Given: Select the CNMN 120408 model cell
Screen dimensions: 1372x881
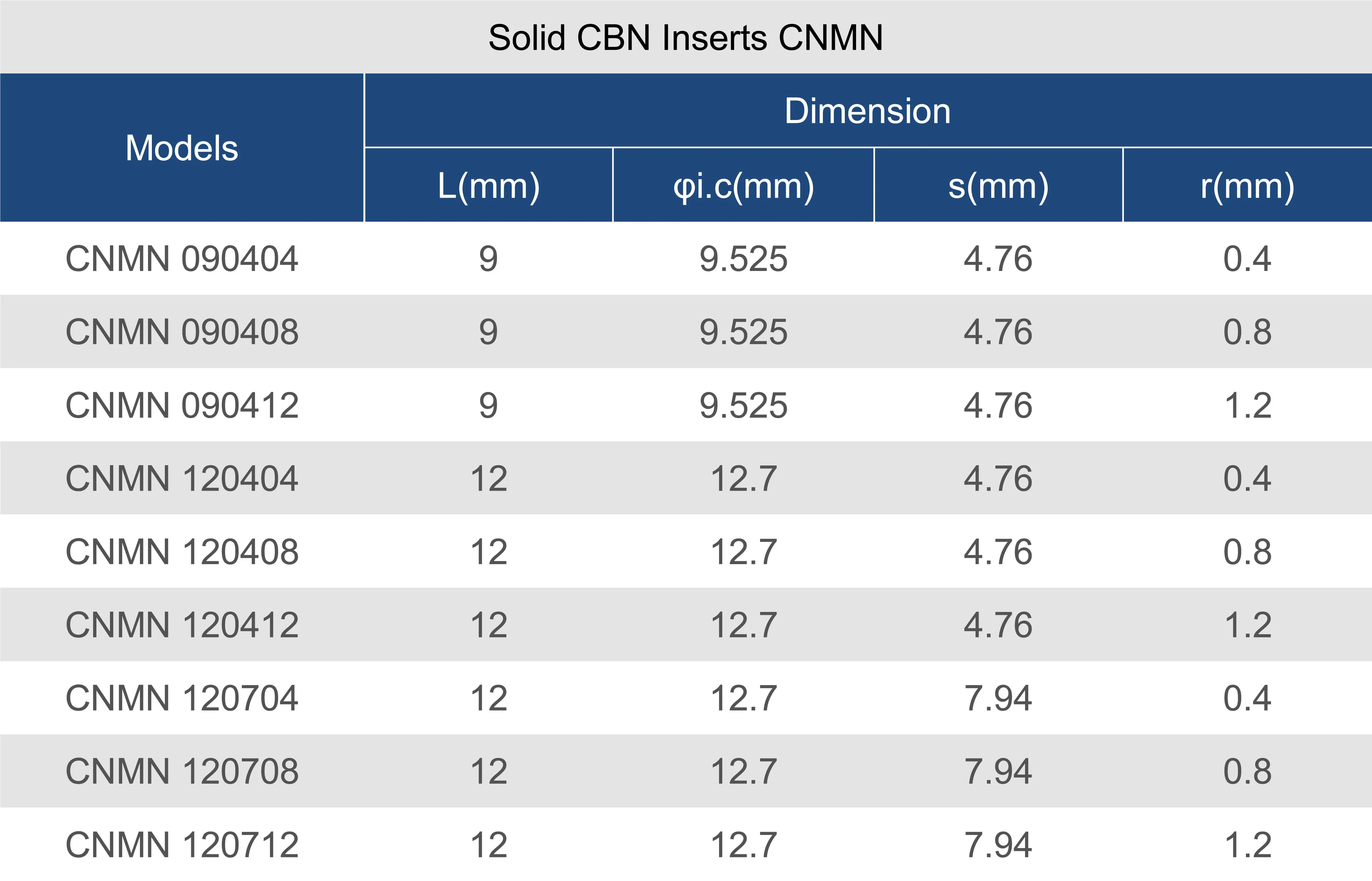Looking at the screenshot, I should pyautogui.click(x=182, y=552).
